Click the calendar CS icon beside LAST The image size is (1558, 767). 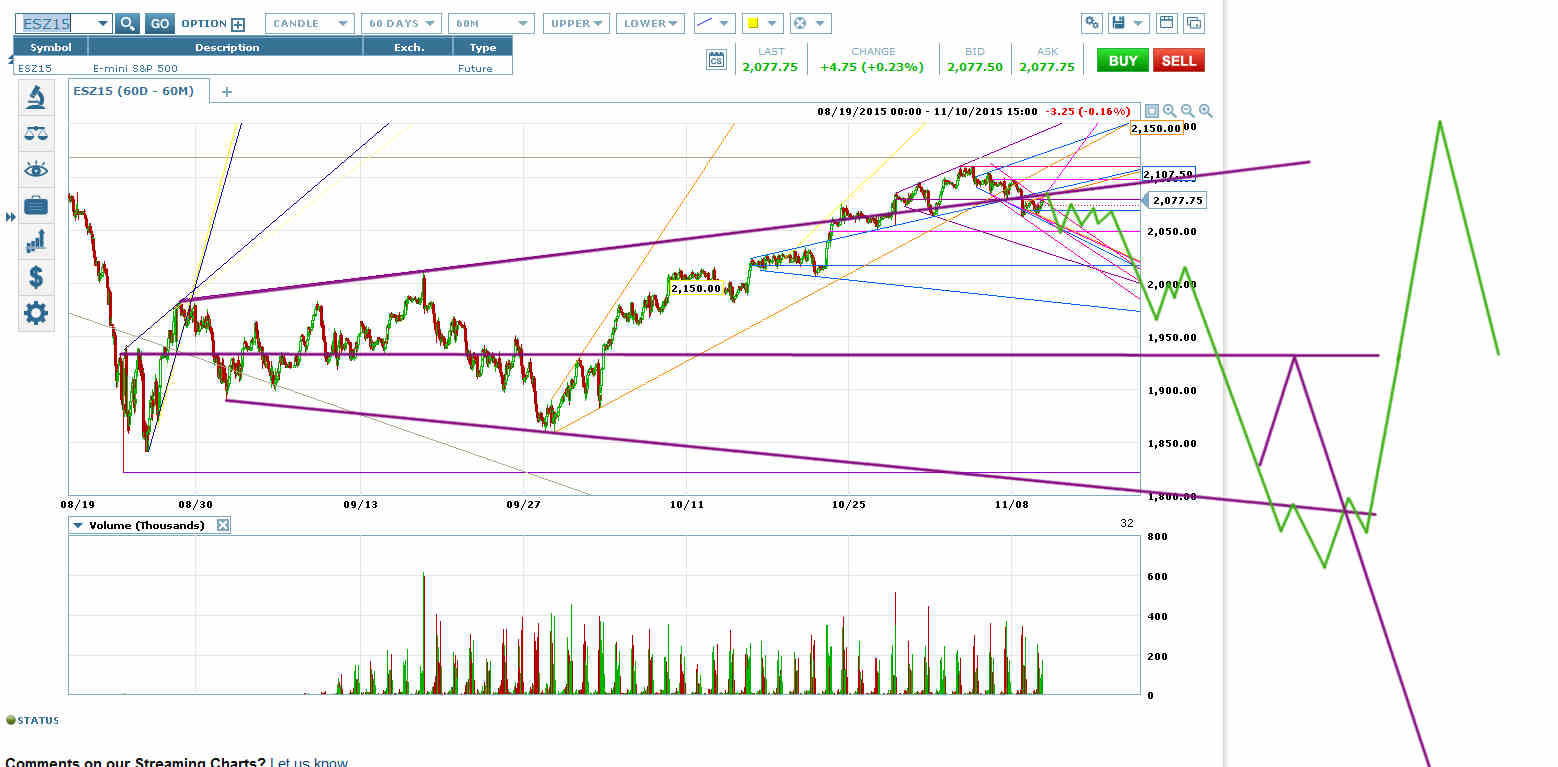click(716, 60)
